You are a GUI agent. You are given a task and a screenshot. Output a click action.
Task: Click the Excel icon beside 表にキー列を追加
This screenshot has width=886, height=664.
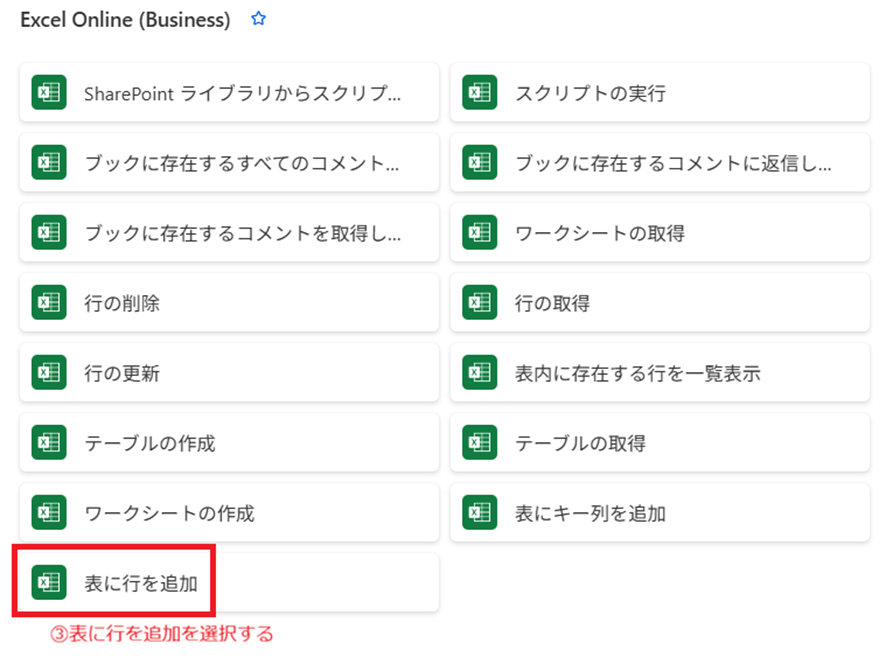pyautogui.click(x=479, y=513)
